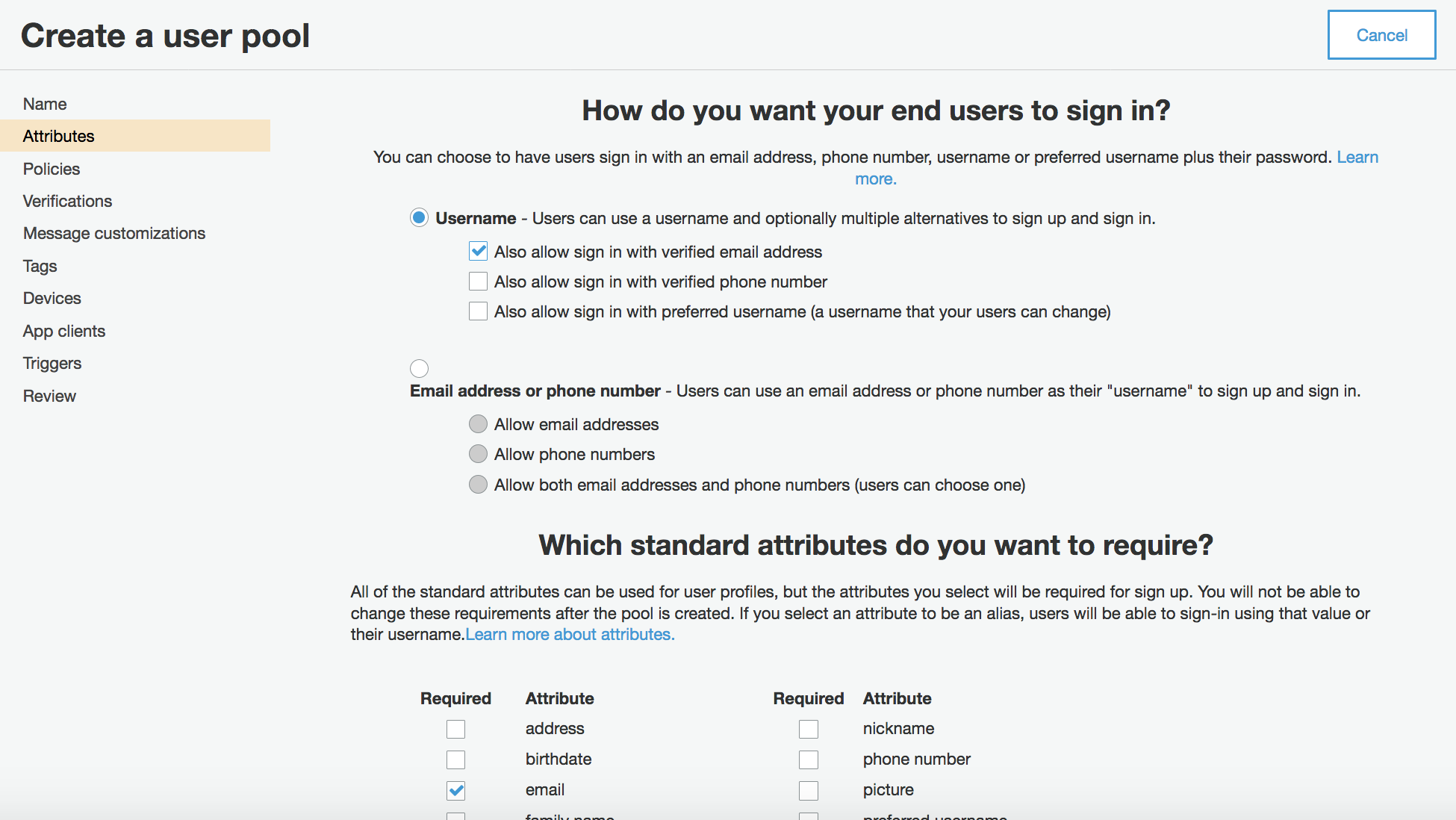Open Learn more about attributes link
Viewport: 1456px width, 820px height.
click(570, 634)
